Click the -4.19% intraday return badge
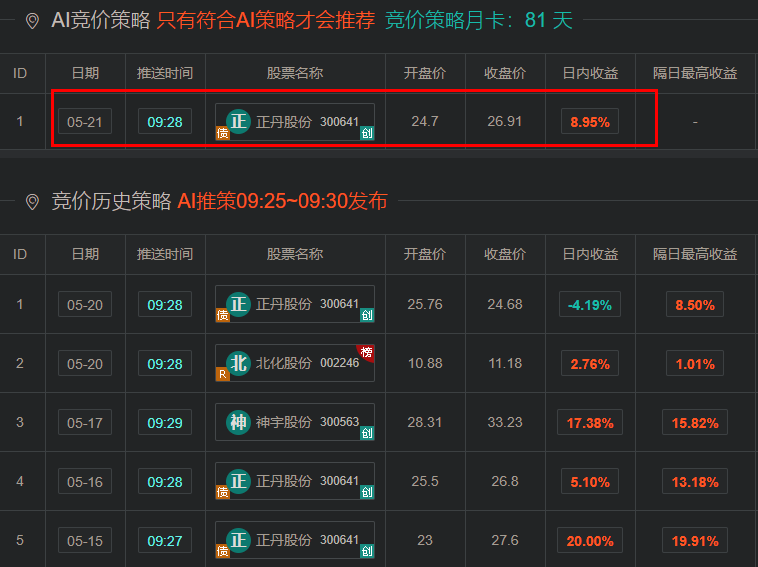The width and height of the screenshot is (758, 567). tap(590, 305)
